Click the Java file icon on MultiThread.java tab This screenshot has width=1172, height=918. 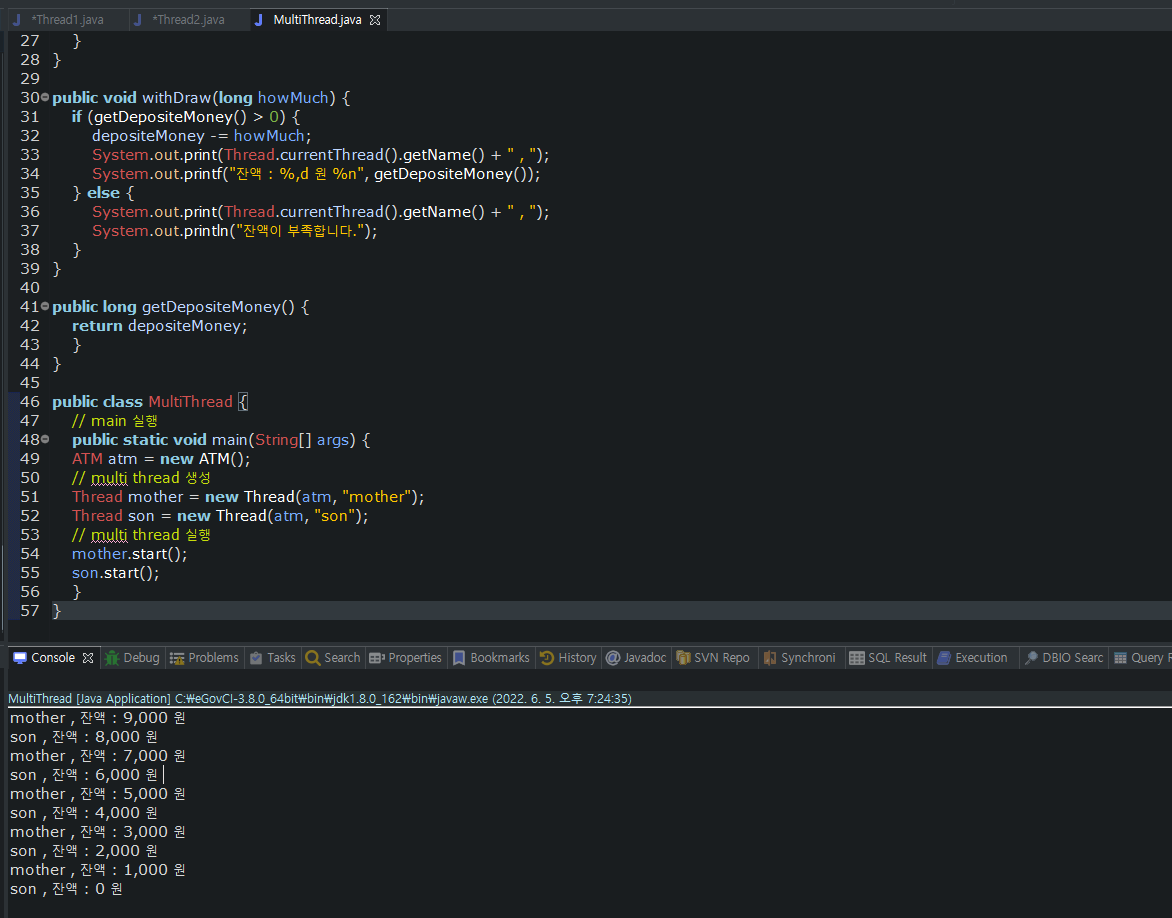pos(259,20)
